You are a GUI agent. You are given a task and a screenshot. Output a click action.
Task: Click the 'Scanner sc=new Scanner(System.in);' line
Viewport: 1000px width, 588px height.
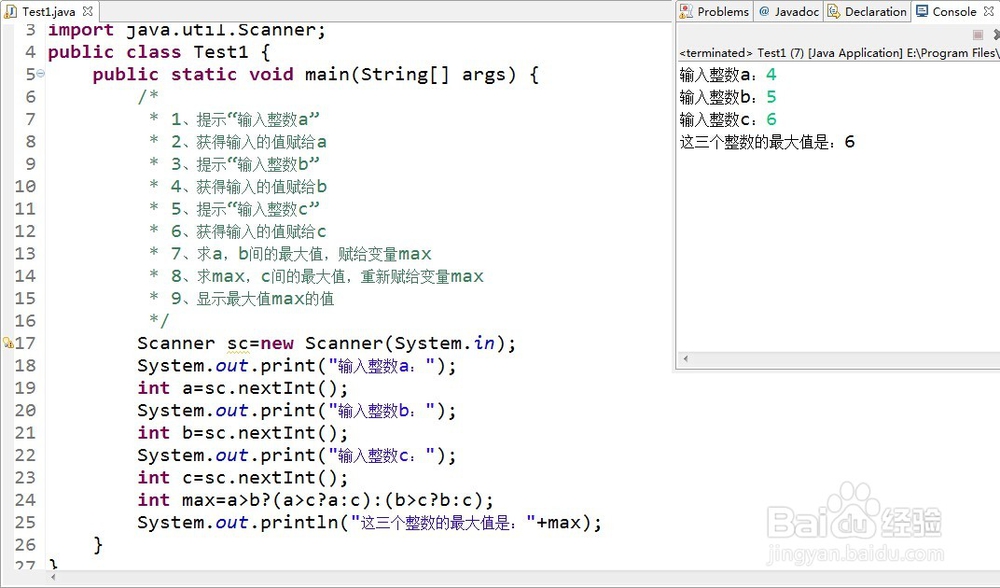pyautogui.click(x=327, y=343)
